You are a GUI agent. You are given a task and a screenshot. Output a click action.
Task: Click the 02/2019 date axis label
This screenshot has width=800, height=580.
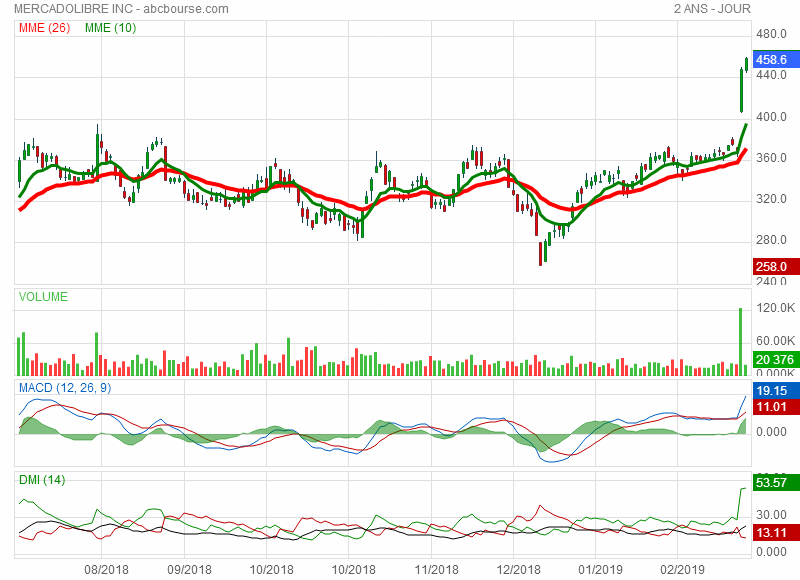tap(682, 569)
